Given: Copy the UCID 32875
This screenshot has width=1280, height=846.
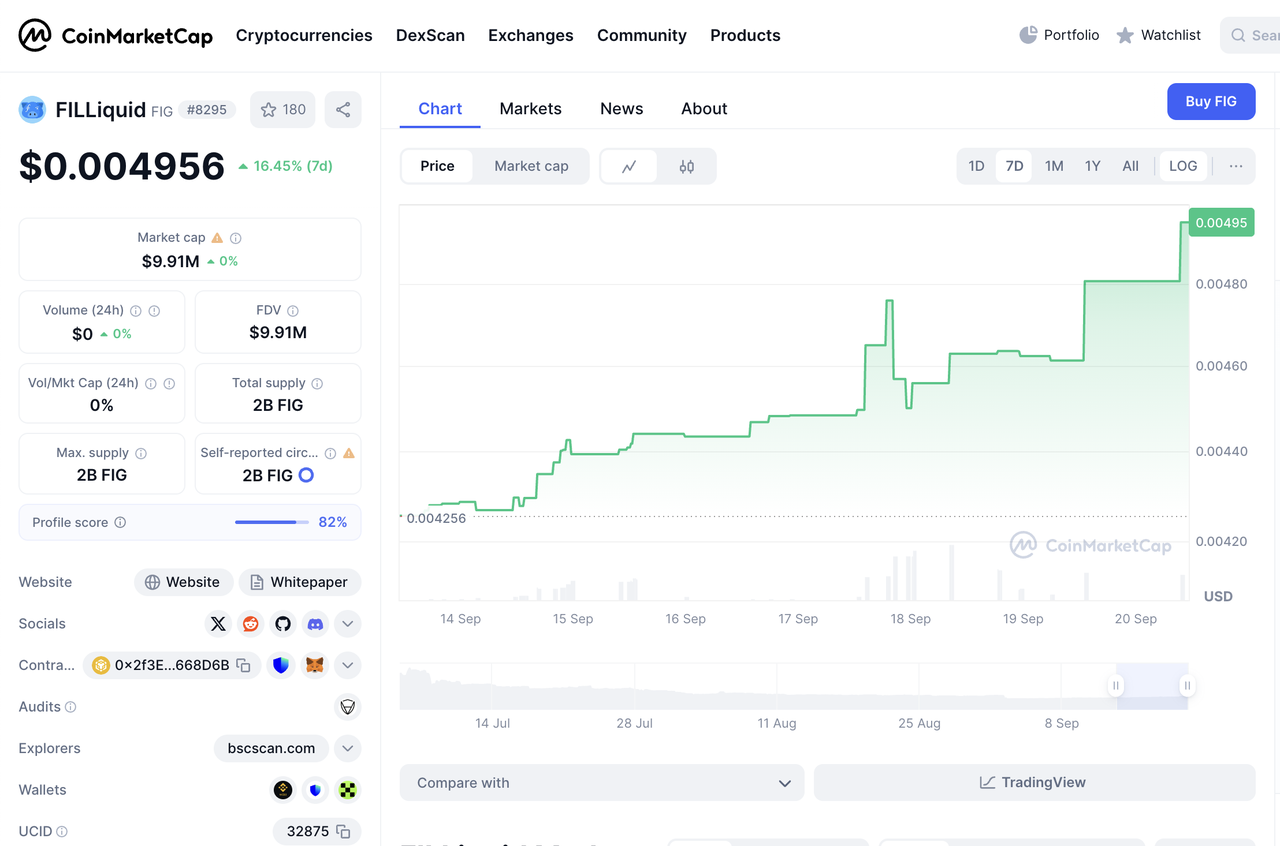Looking at the screenshot, I should pyautogui.click(x=343, y=831).
